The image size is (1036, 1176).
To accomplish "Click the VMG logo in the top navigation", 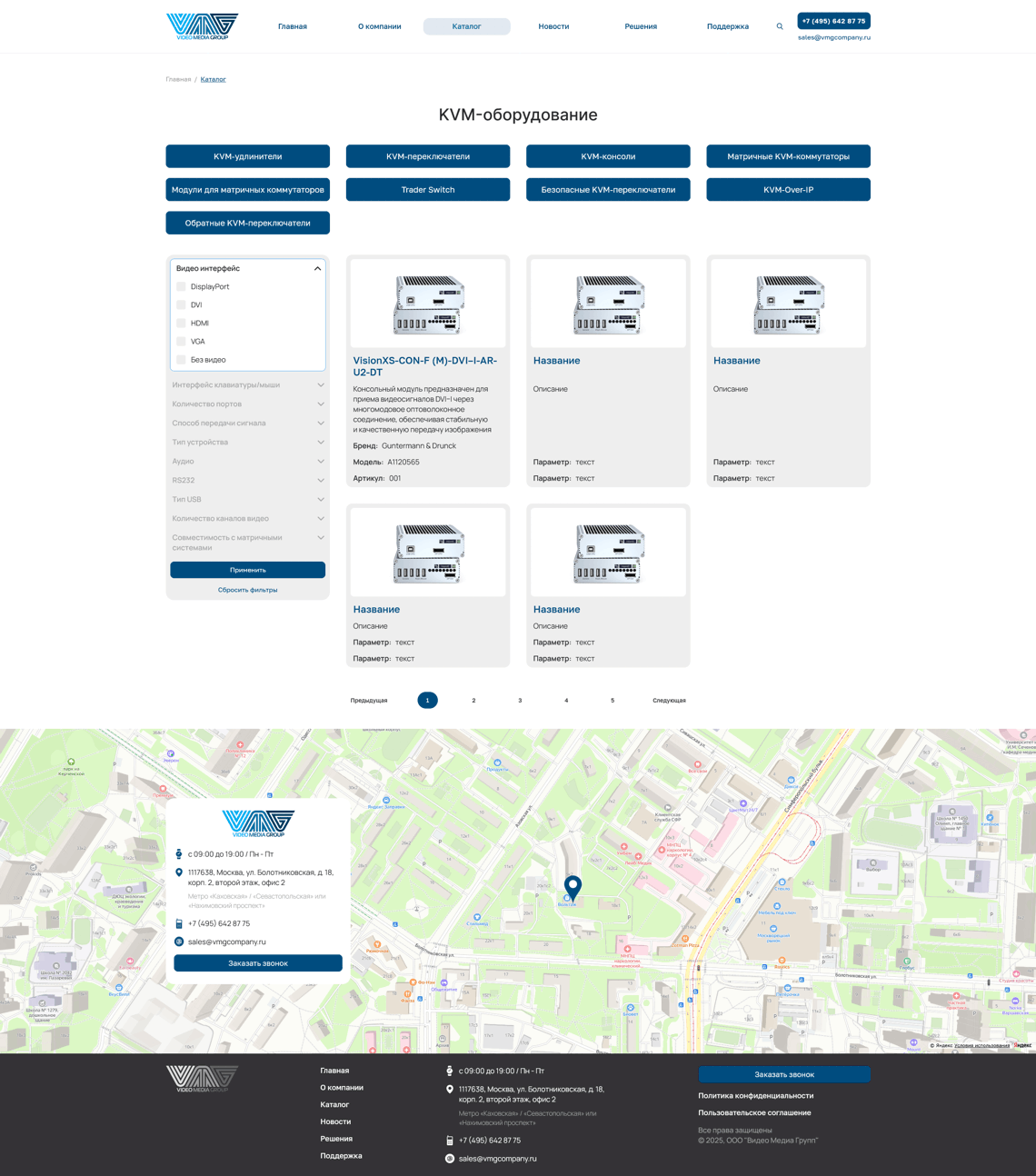I will pyautogui.click(x=202, y=25).
